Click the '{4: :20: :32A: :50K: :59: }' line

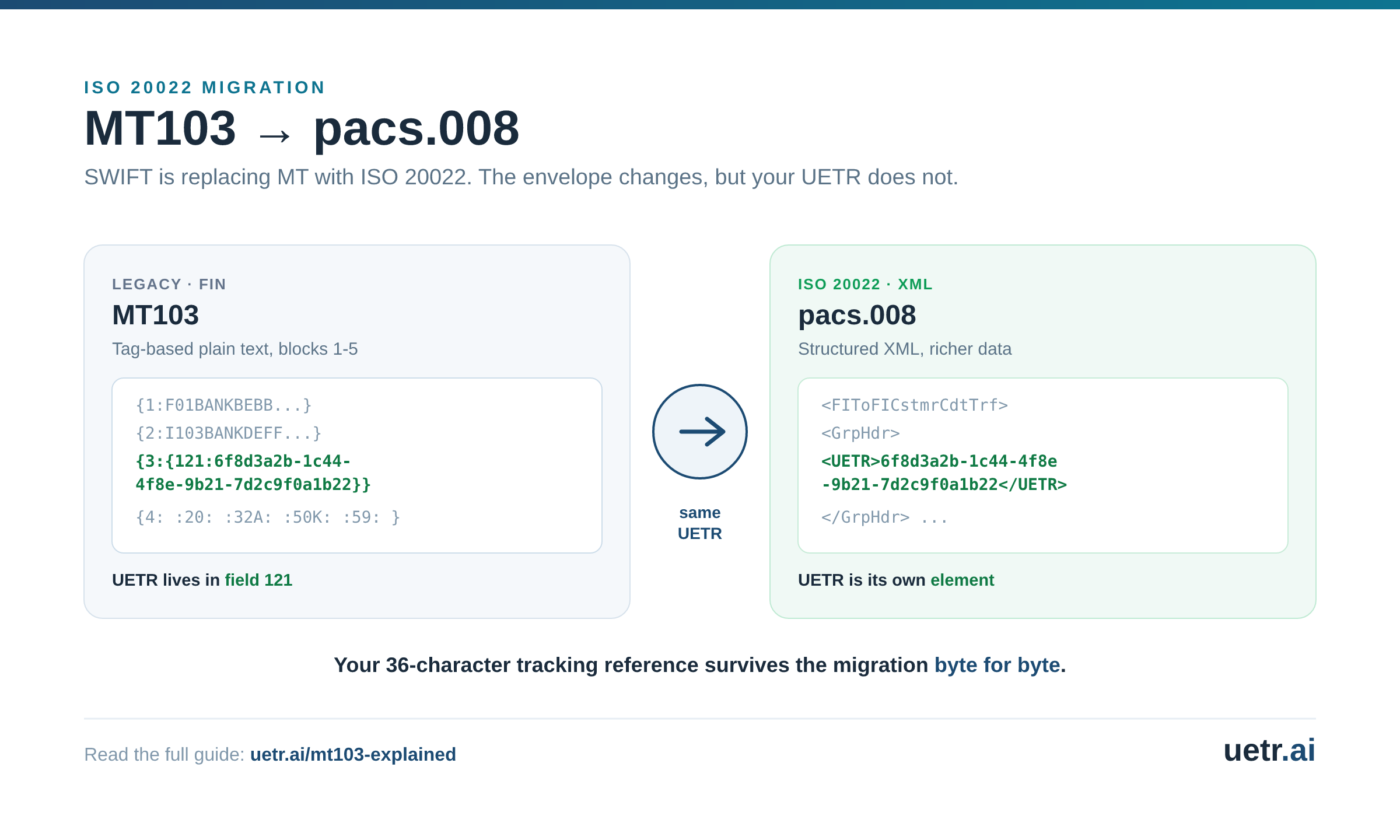268,517
